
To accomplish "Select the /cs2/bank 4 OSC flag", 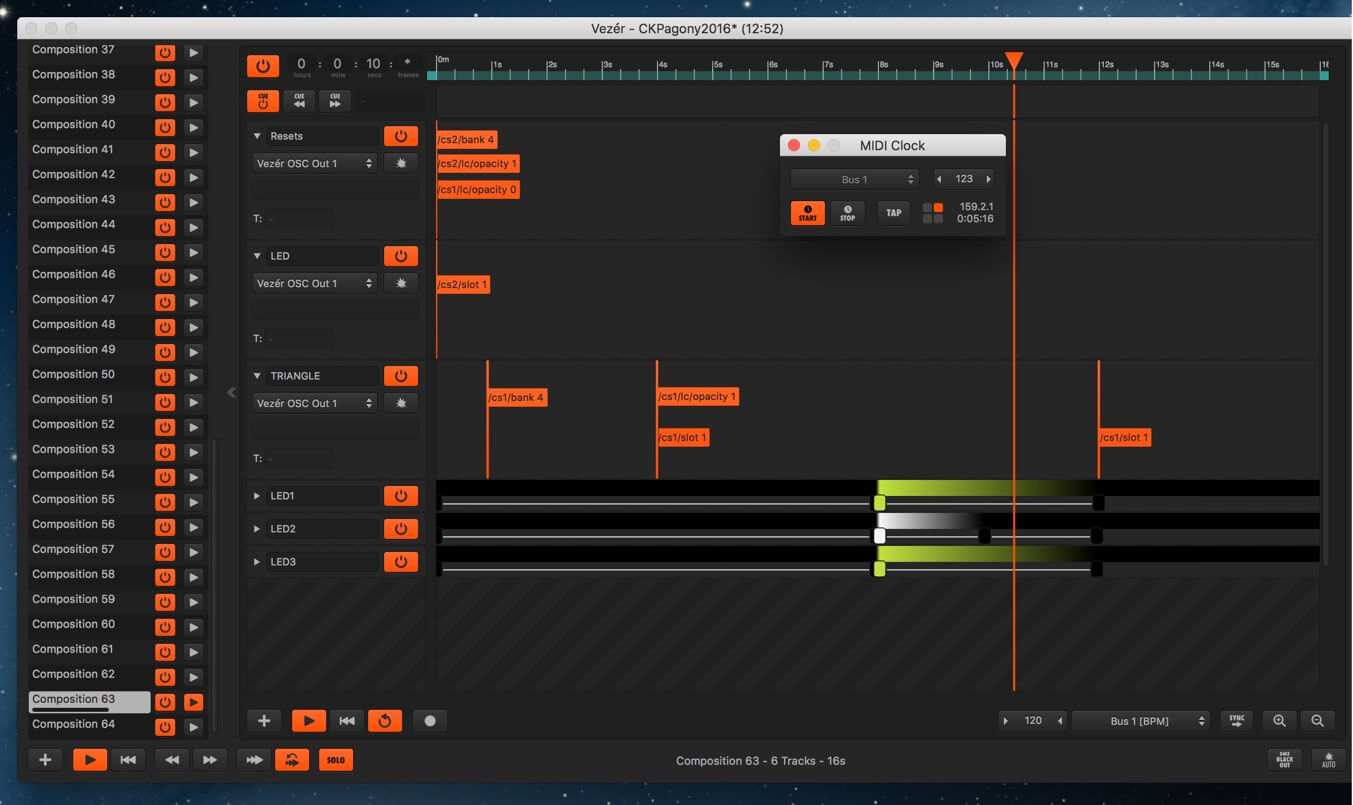I will click(466, 139).
